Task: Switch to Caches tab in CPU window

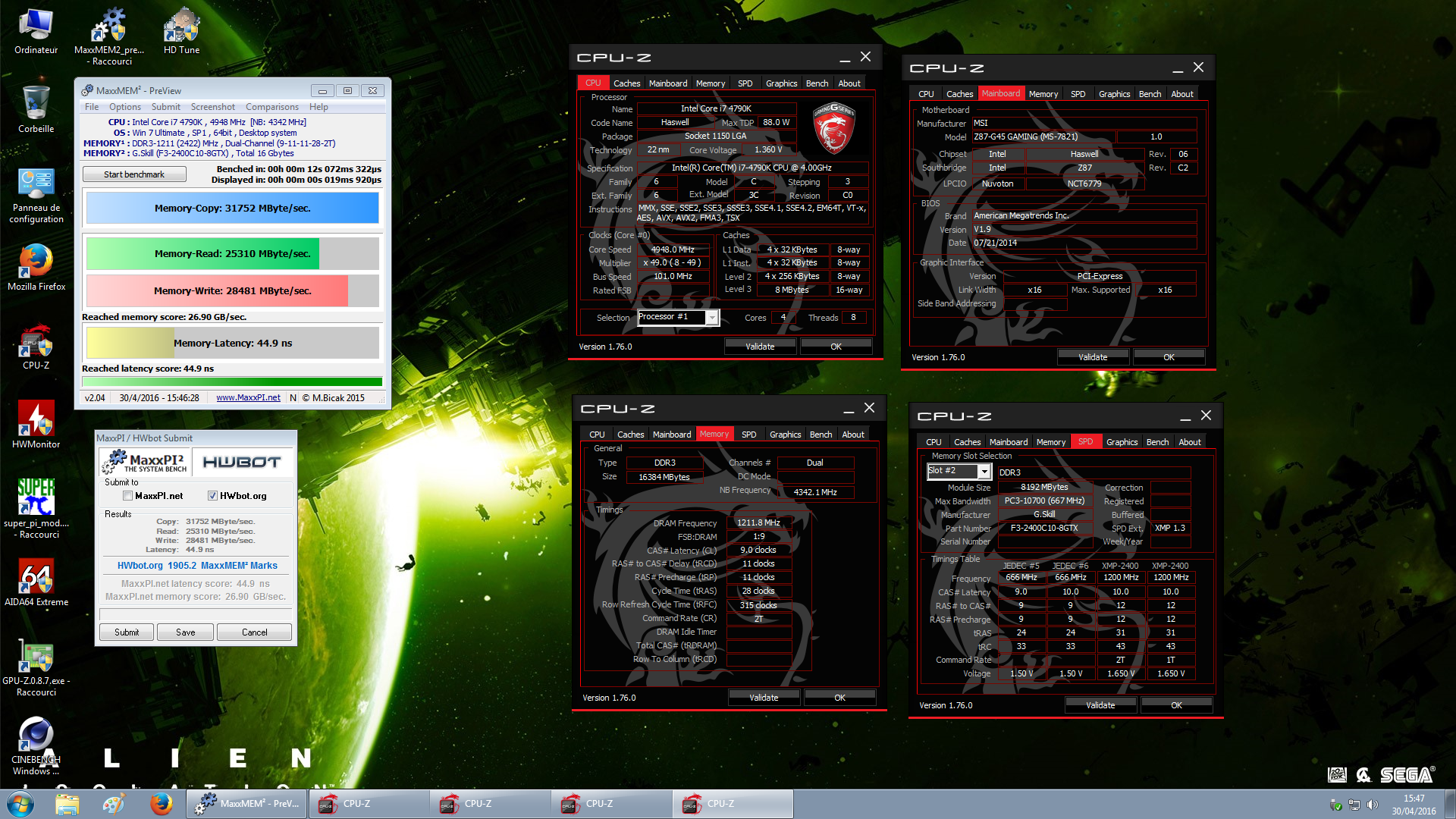Action: 626,83
